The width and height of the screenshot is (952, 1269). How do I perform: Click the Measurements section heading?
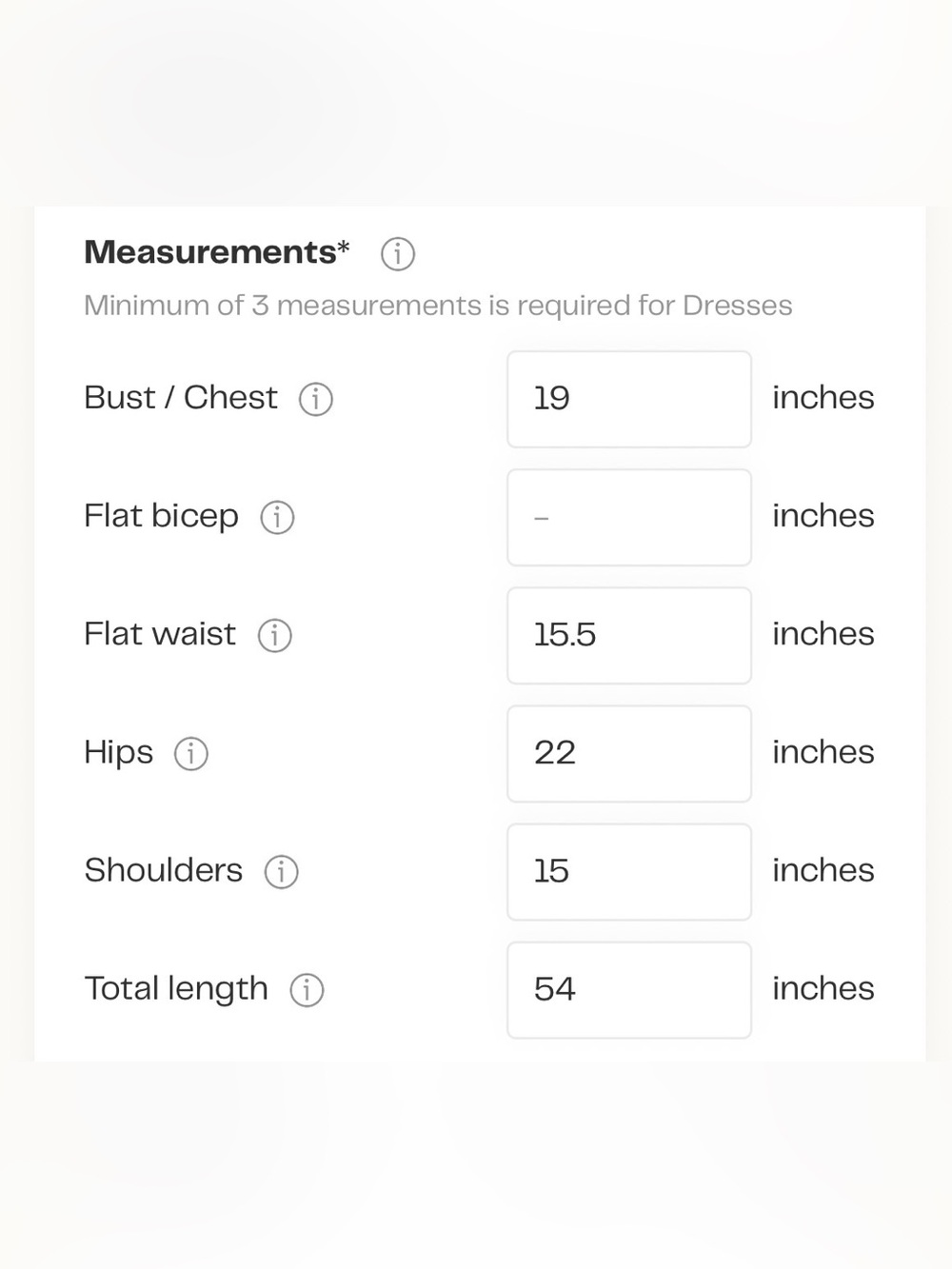click(217, 252)
